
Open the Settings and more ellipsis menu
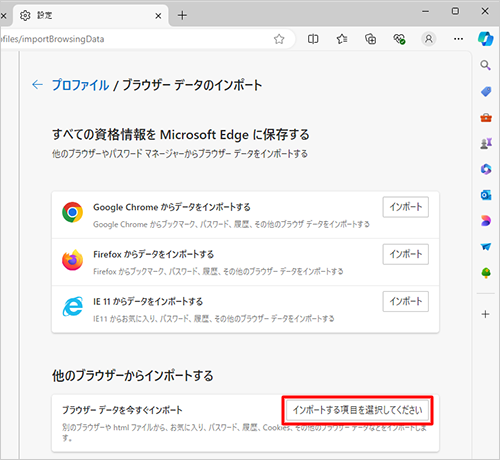tap(458, 39)
